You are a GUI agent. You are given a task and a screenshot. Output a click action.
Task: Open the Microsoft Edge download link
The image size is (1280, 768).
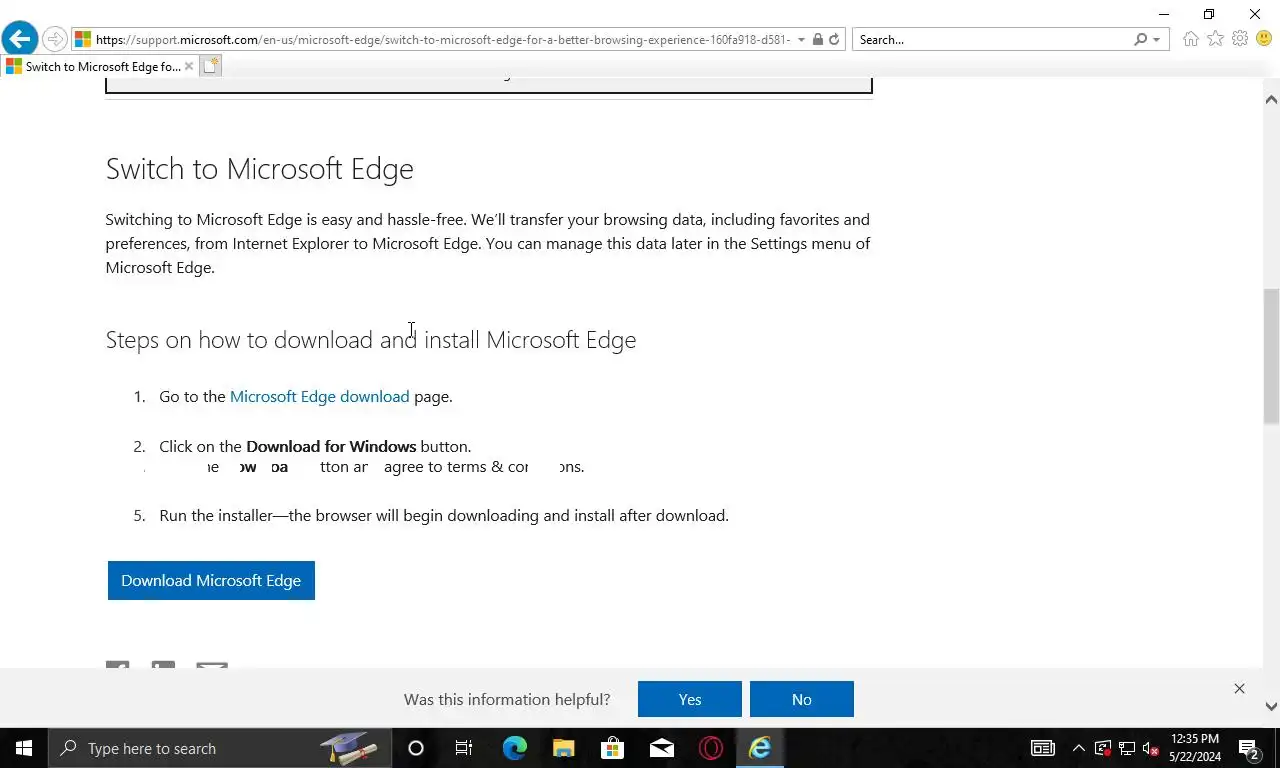[319, 396]
